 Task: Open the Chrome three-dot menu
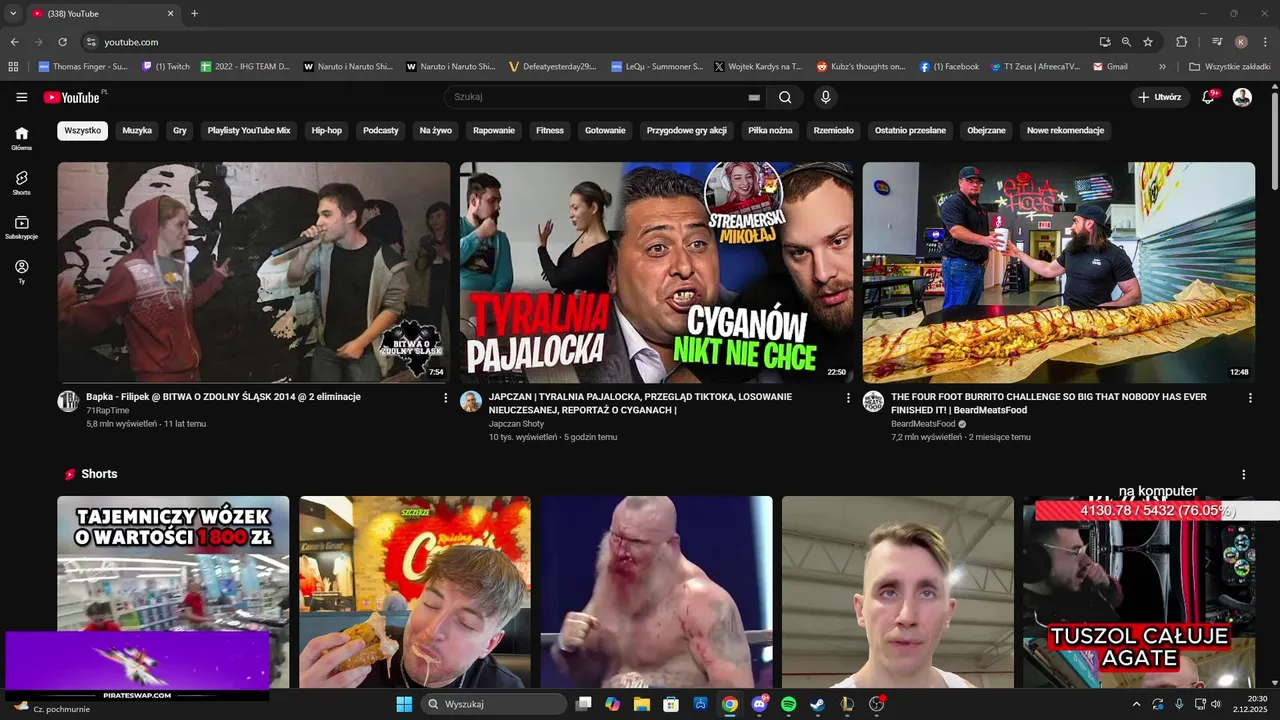pyautogui.click(x=1265, y=42)
